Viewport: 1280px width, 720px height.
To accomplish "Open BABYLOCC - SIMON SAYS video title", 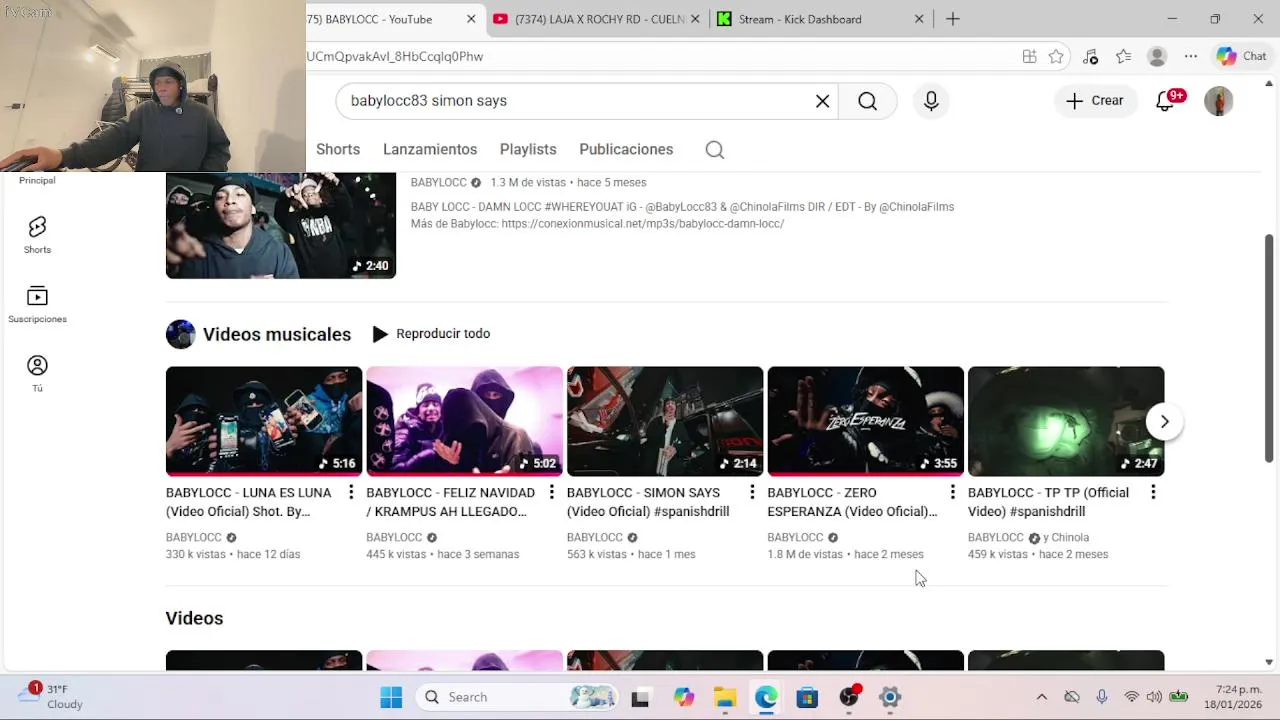I will (648, 502).
